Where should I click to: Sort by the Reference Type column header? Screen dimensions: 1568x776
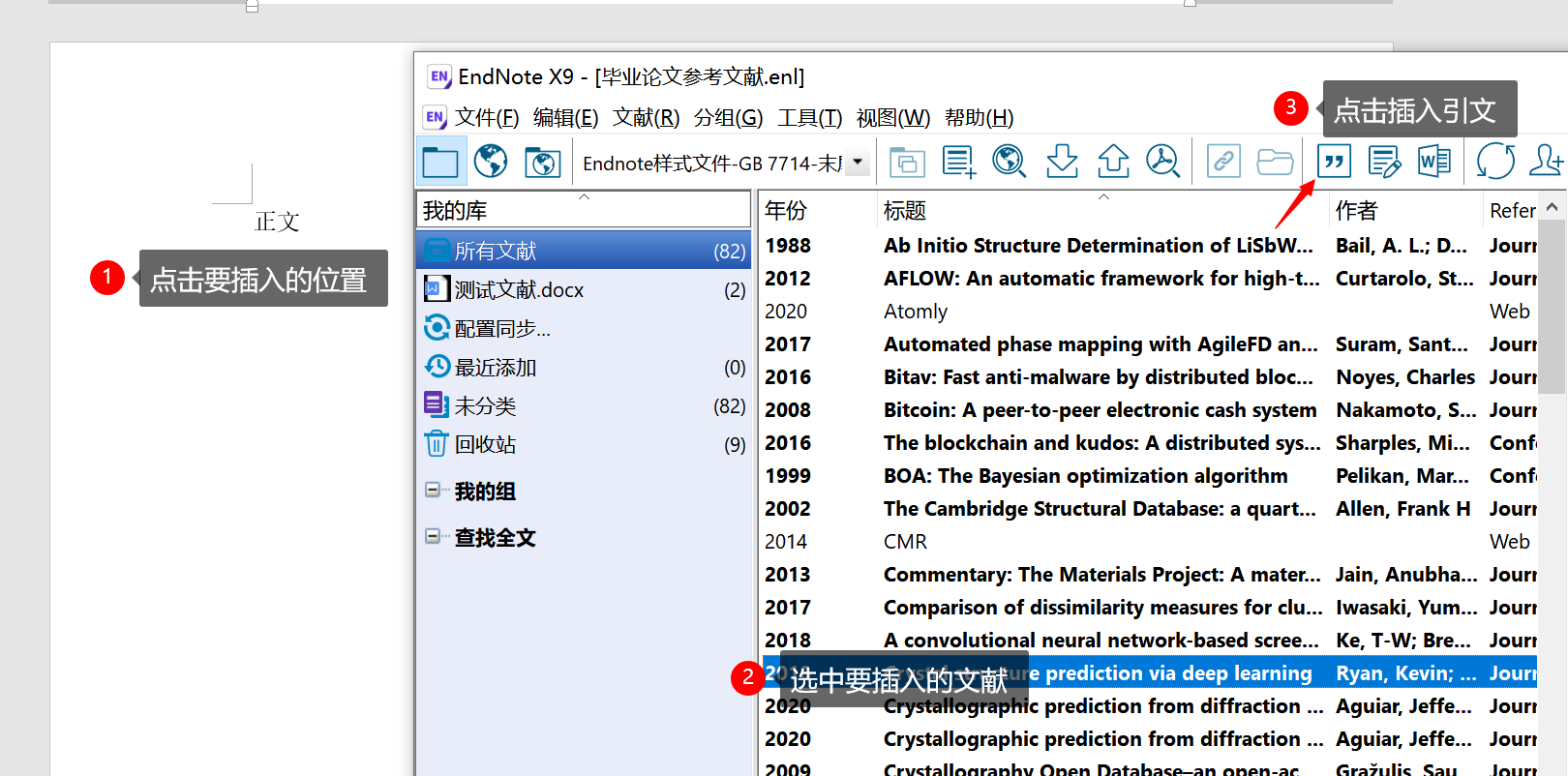point(1511,210)
